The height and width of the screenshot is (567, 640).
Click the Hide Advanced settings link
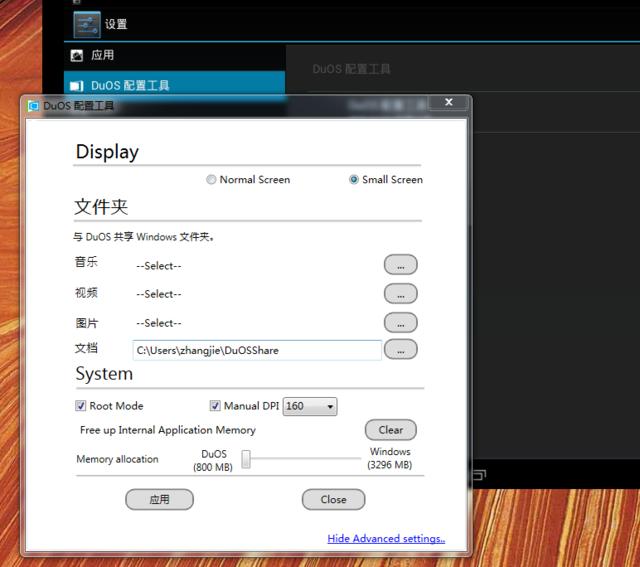[386, 539]
